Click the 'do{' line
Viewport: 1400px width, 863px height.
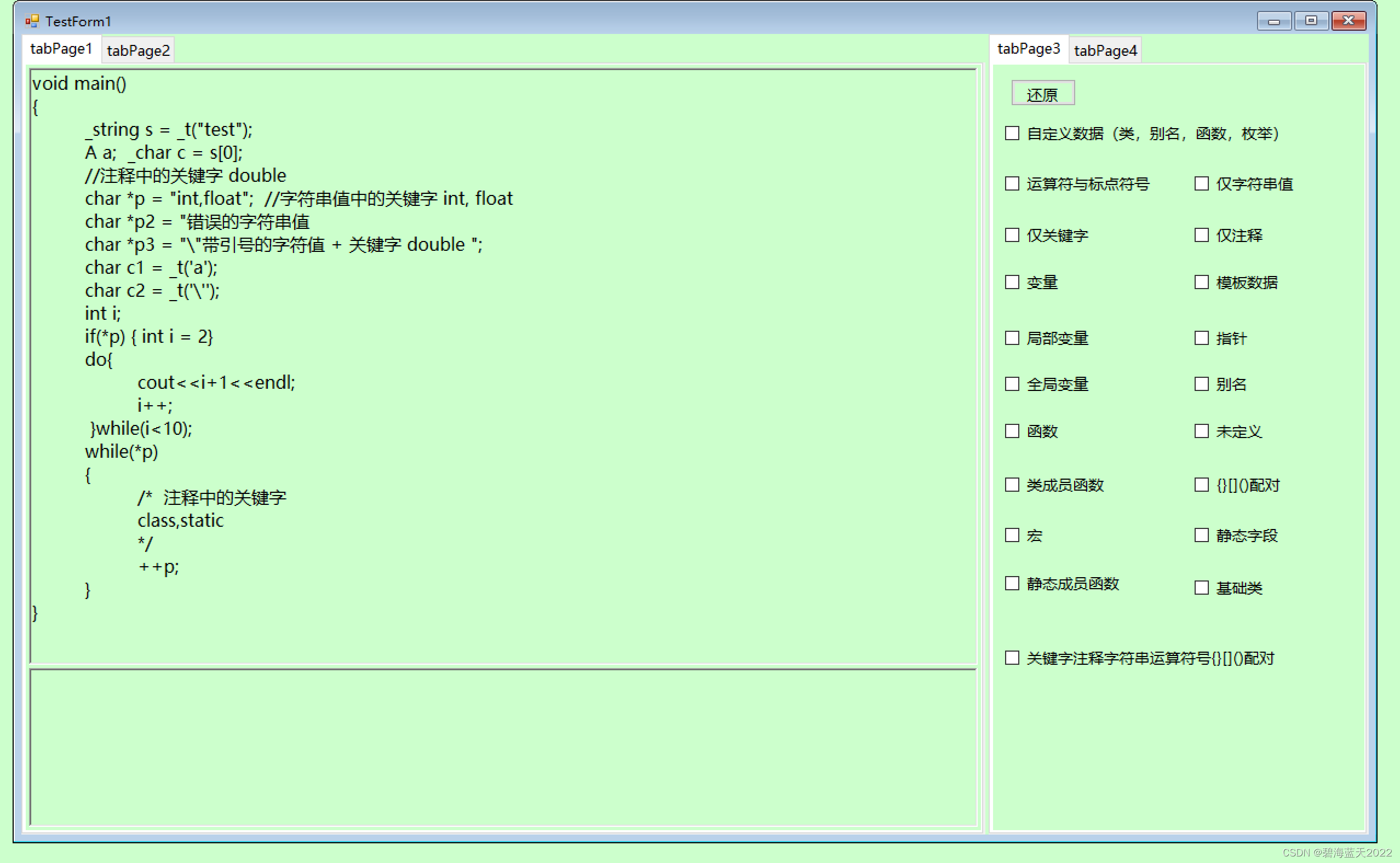point(99,360)
